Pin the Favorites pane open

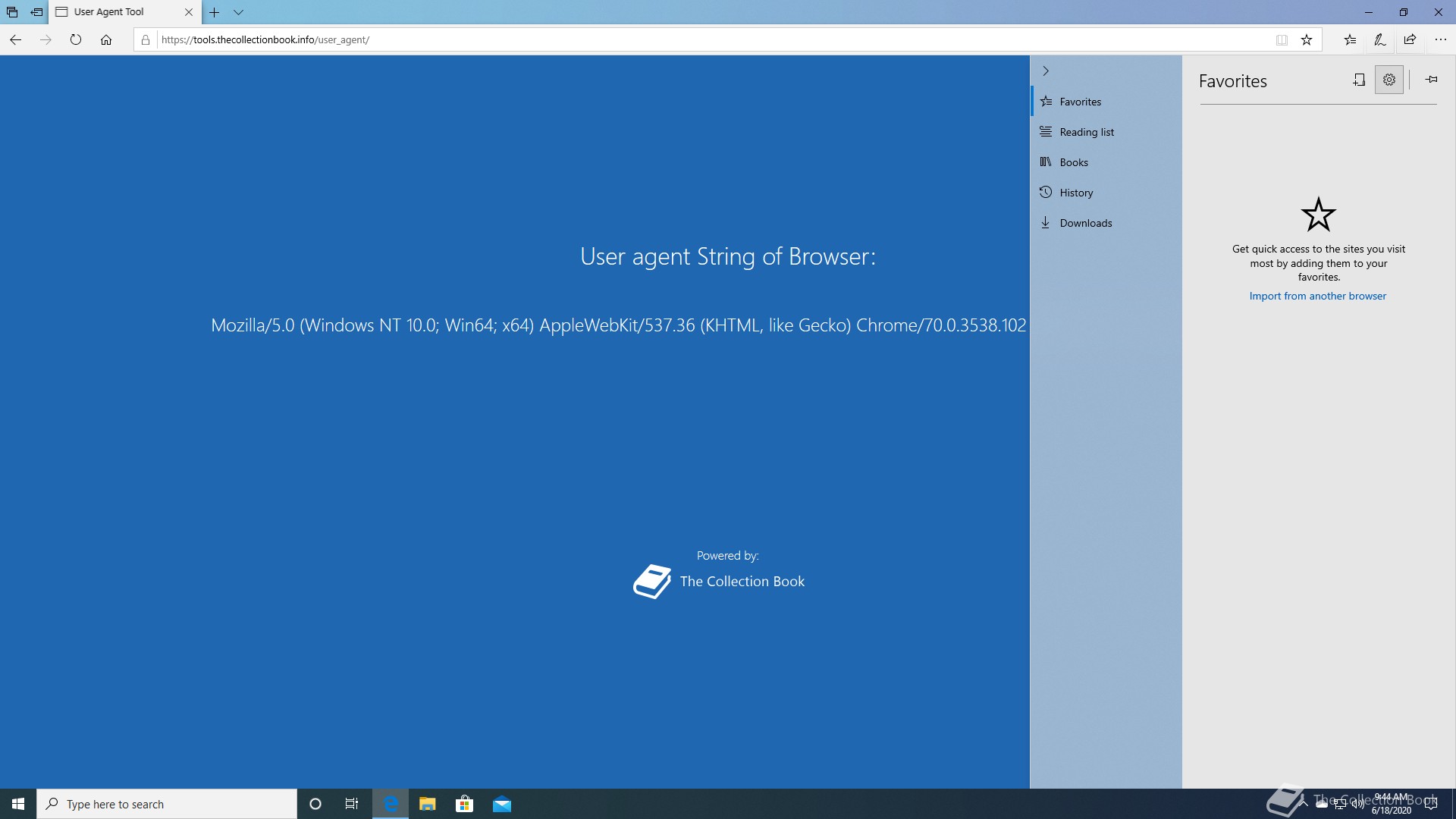click(x=1431, y=80)
